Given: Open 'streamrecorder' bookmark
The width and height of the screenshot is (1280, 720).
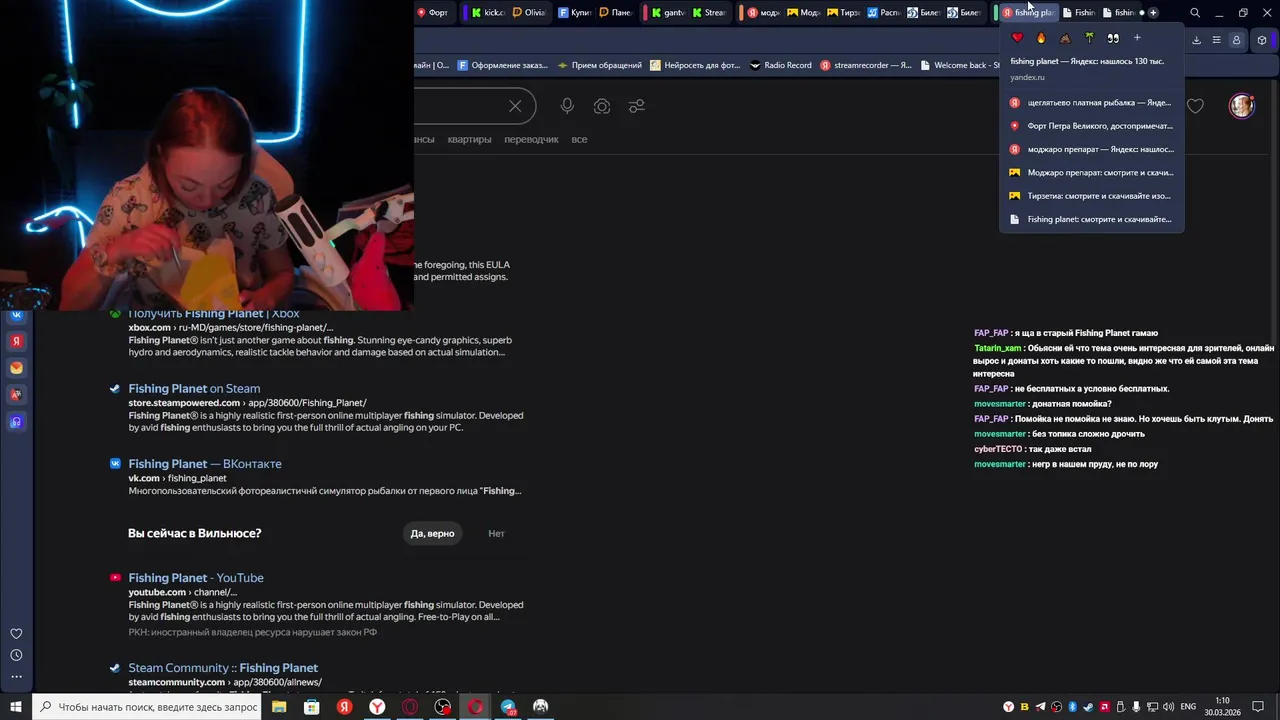Looking at the screenshot, I should coord(866,65).
